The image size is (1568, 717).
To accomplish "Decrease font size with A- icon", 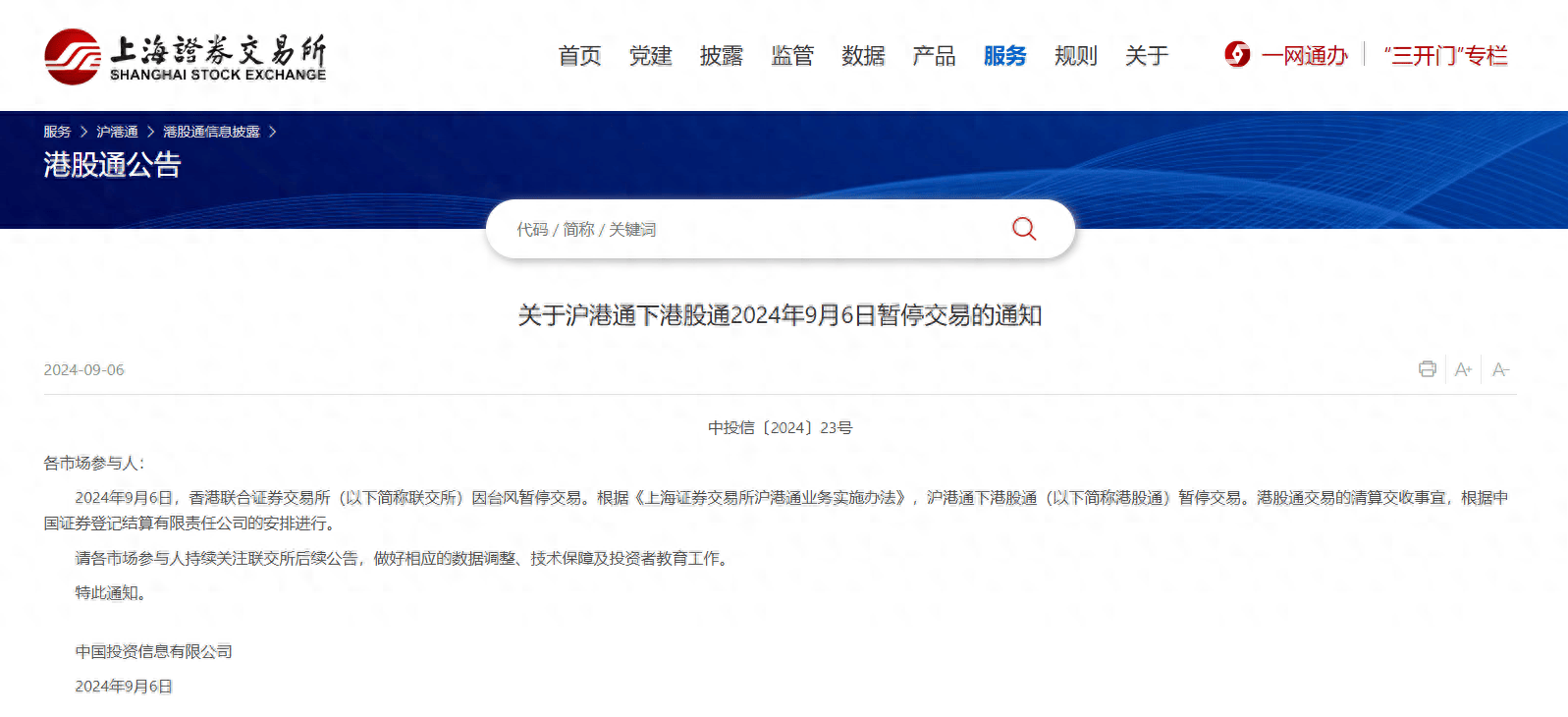I will (1500, 369).
